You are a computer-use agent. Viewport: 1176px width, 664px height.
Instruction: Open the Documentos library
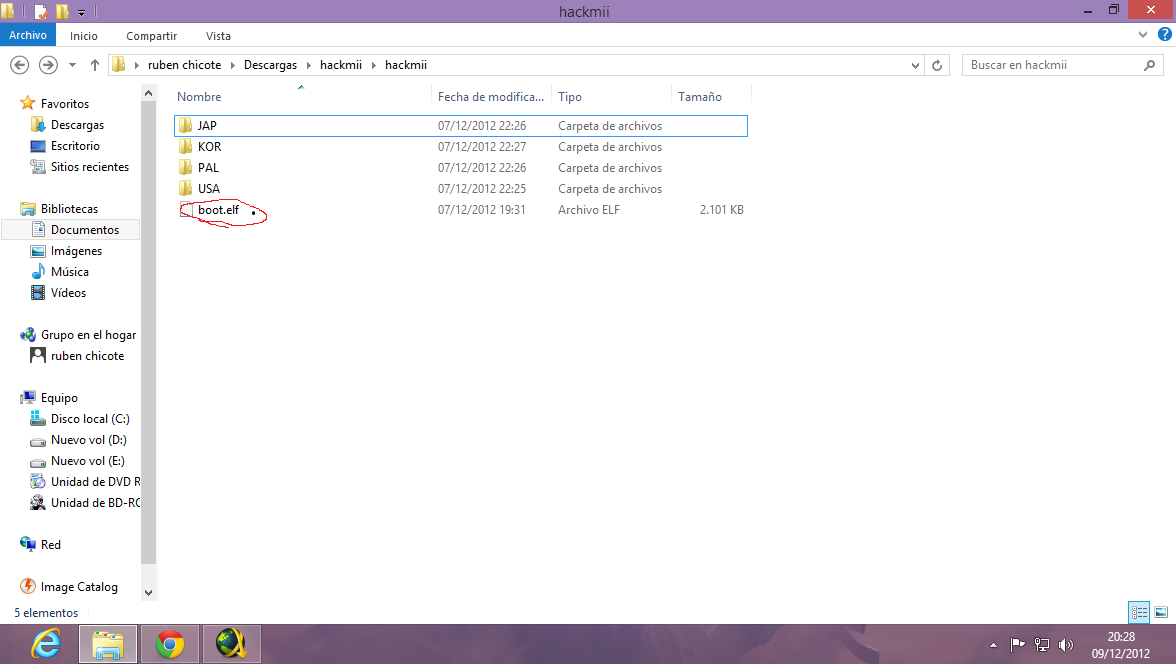click(85, 230)
